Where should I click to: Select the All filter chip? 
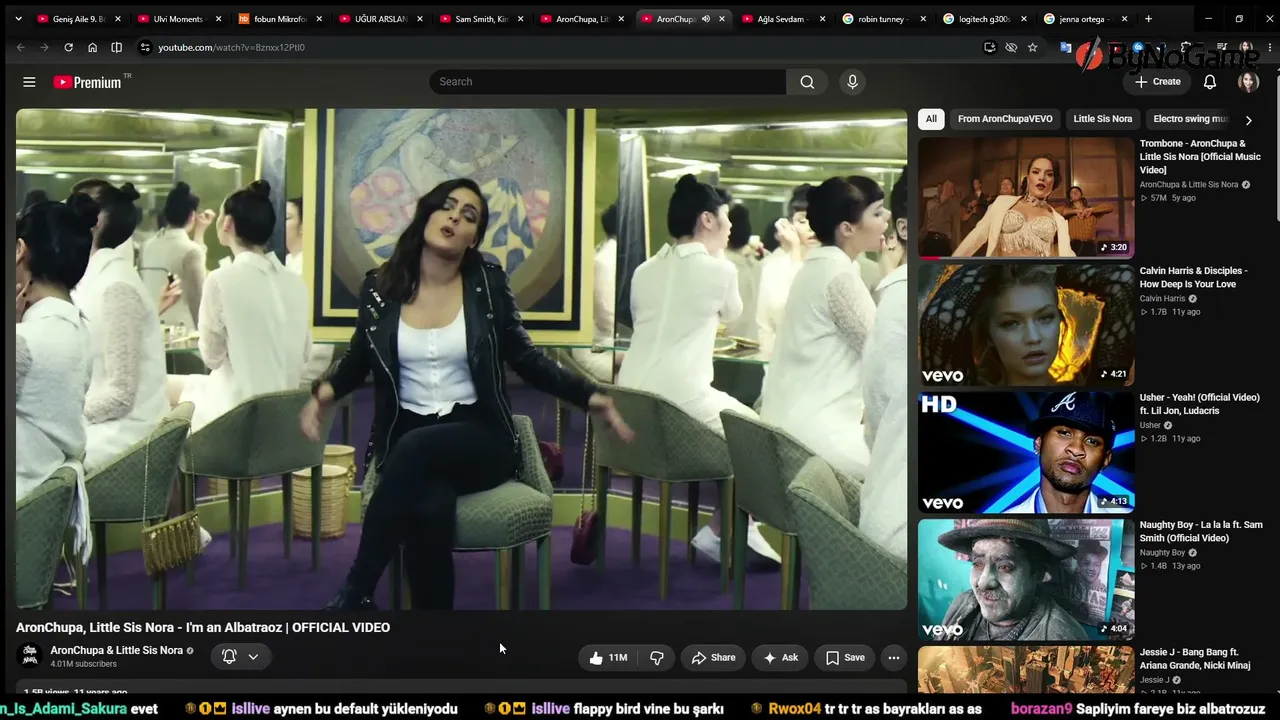coord(931,119)
